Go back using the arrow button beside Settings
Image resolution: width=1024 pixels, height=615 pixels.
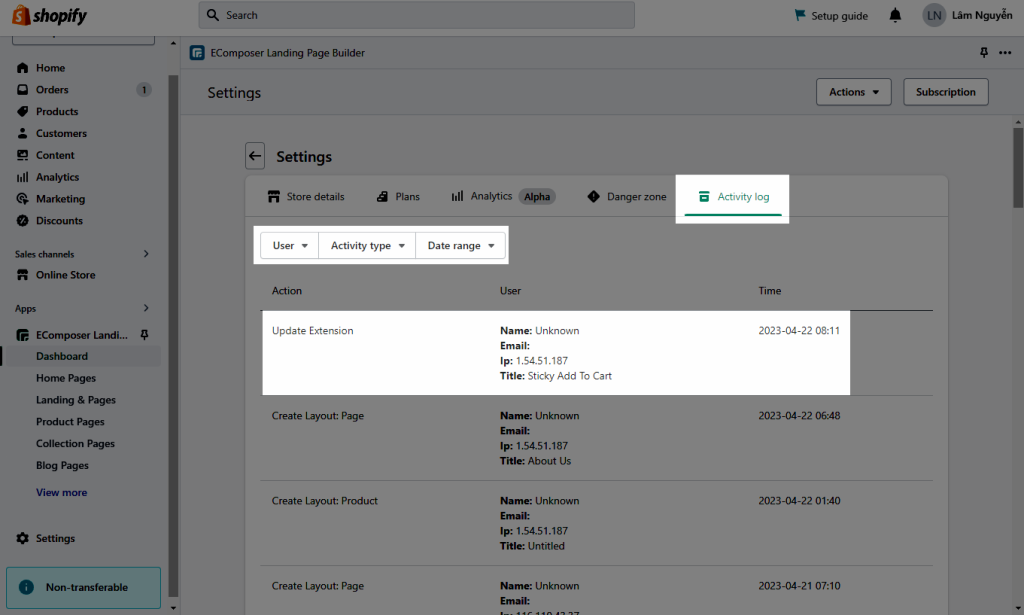pos(255,156)
